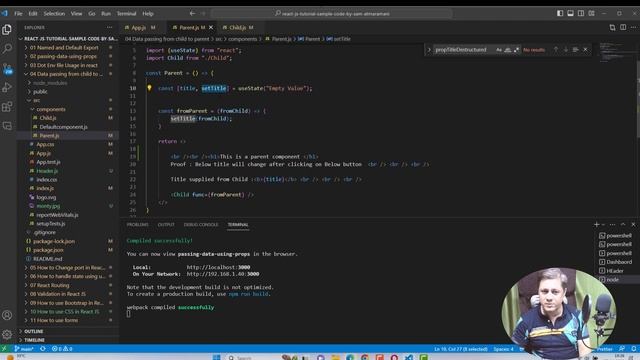Click the command center search box
This screenshot has width=640, height=360.
[332, 13]
